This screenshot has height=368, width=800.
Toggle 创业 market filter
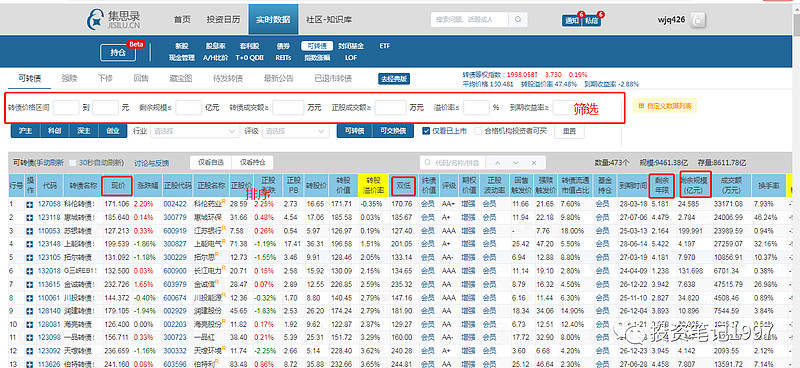coord(113,131)
